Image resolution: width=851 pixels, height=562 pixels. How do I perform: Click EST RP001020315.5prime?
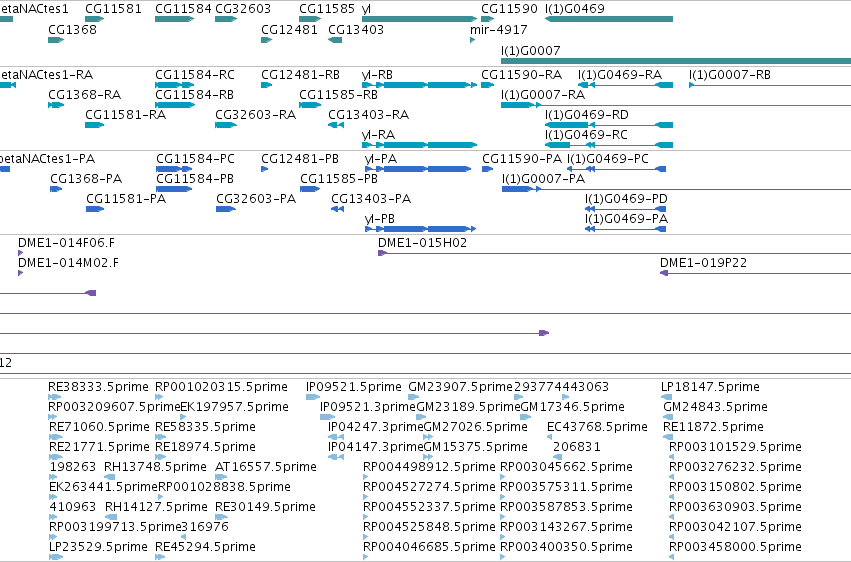click(x=221, y=387)
